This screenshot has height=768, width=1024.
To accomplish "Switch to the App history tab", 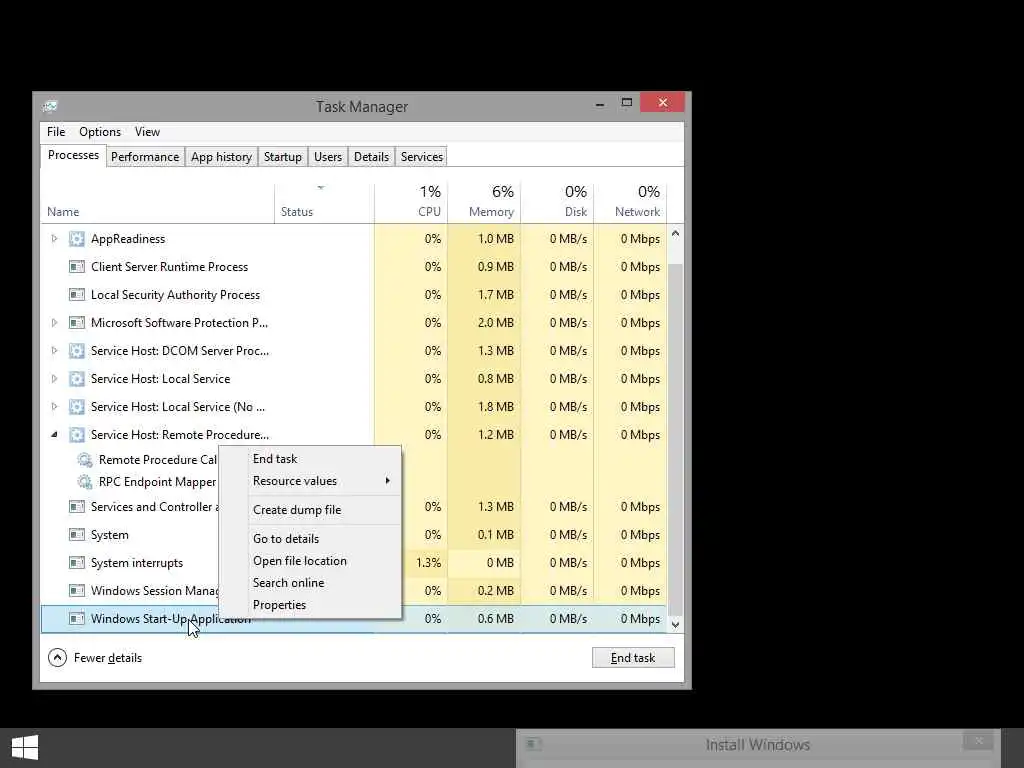I will tap(221, 157).
